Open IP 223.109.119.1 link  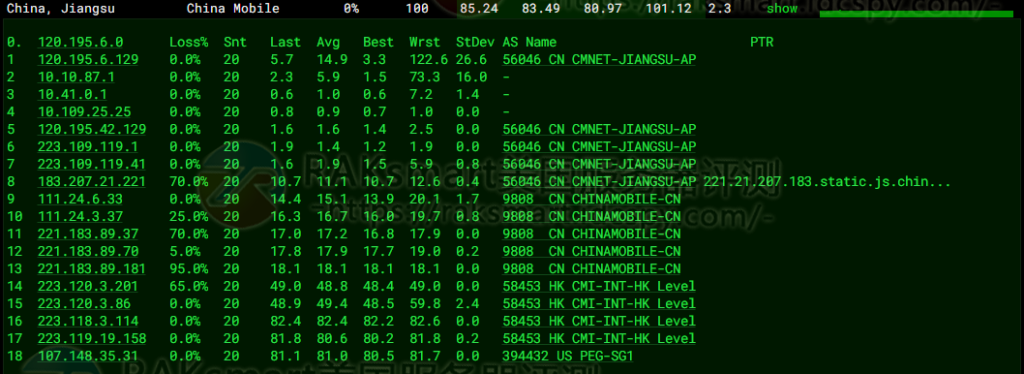point(88,147)
